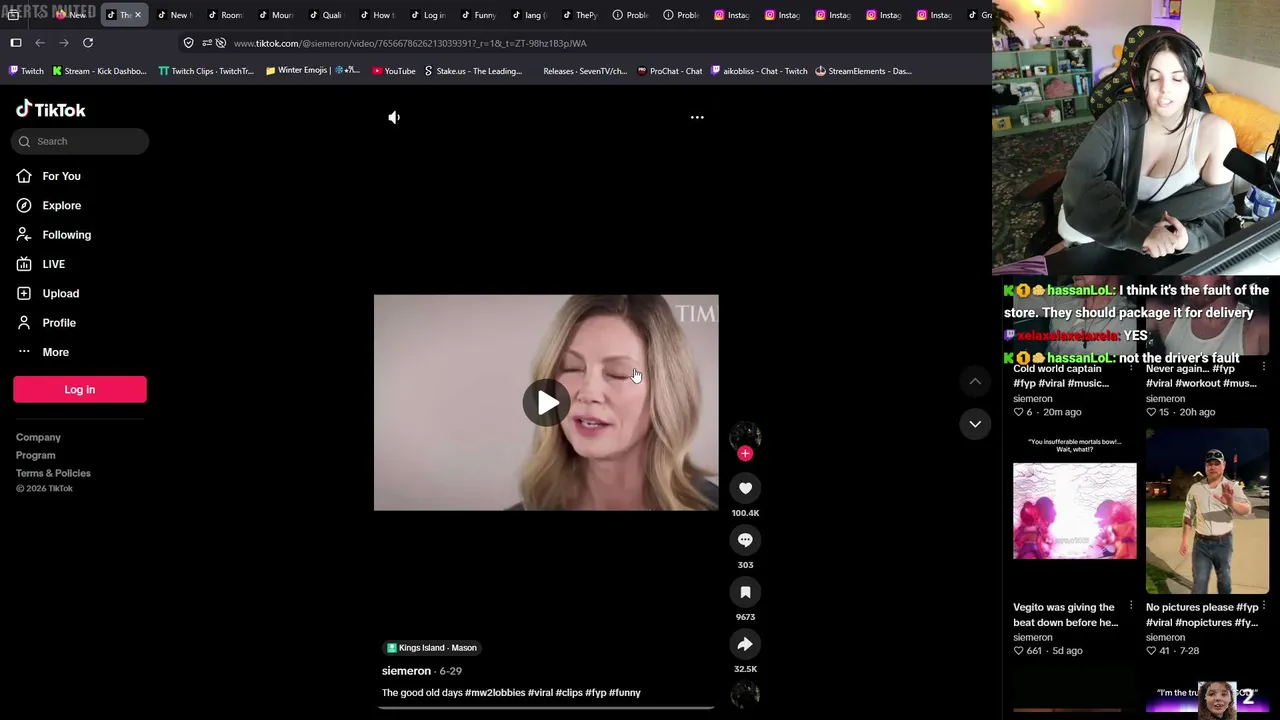Screen dimensions: 1280x720
Task: Open the StreamElements bookmark
Action: click(863, 71)
